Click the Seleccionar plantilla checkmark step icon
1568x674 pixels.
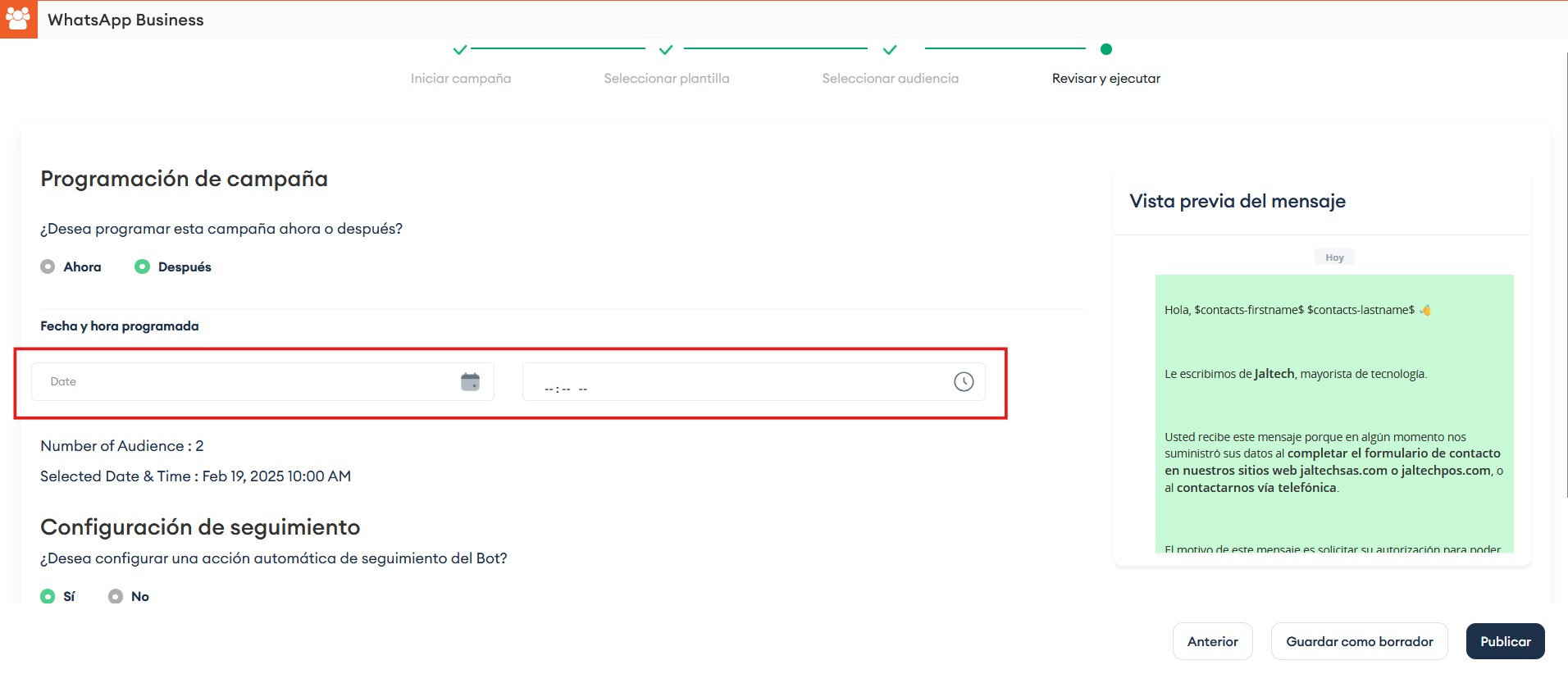point(666,50)
